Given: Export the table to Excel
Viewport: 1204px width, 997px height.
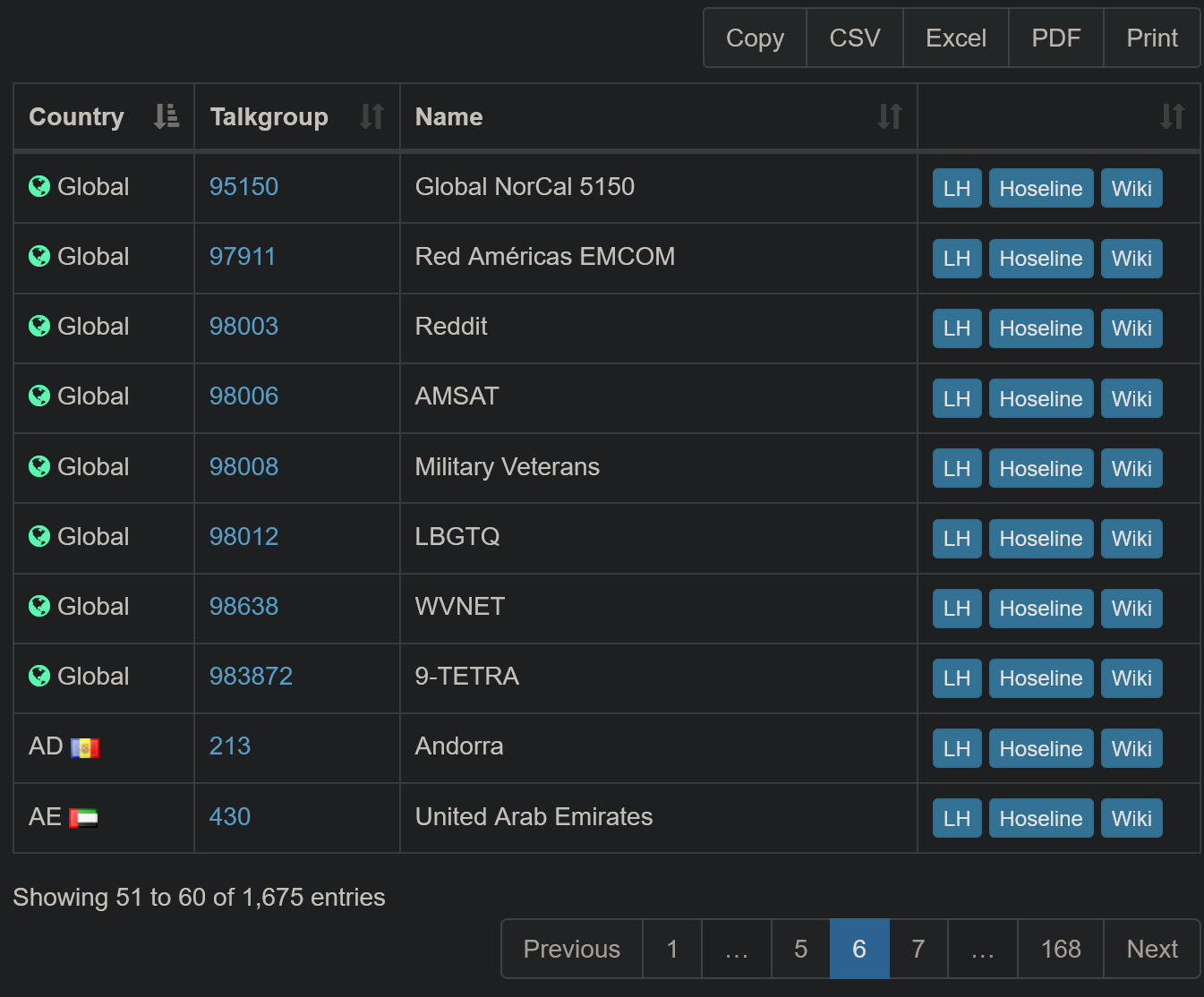Looking at the screenshot, I should tap(955, 38).
